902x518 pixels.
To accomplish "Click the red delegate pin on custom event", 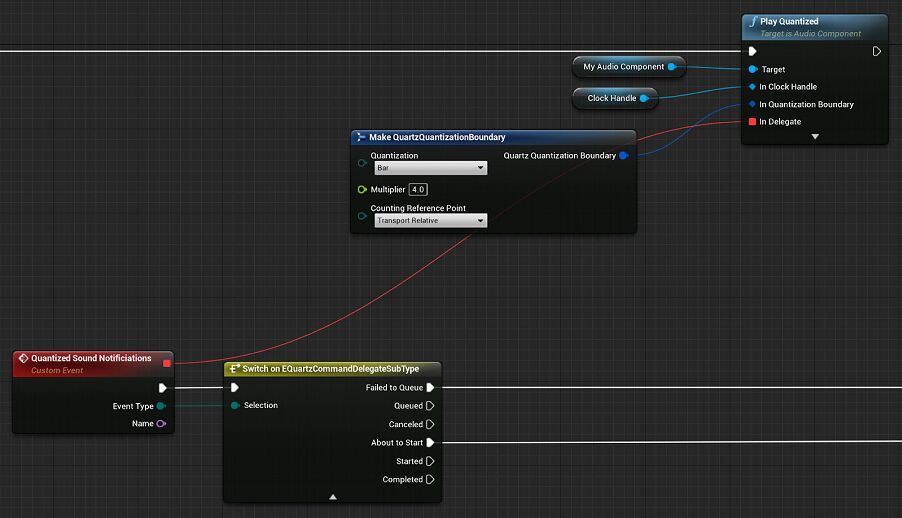I will [166, 363].
